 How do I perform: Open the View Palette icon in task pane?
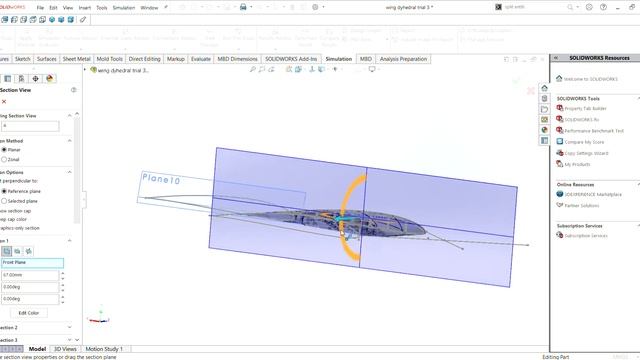pos(544,120)
